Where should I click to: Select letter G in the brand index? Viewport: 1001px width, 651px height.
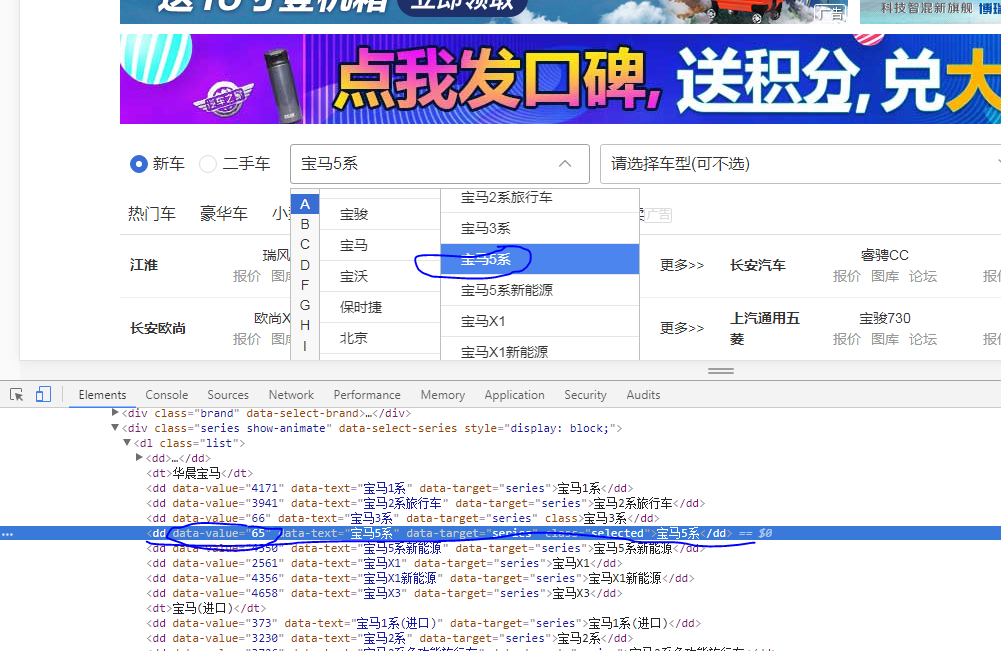click(x=305, y=305)
